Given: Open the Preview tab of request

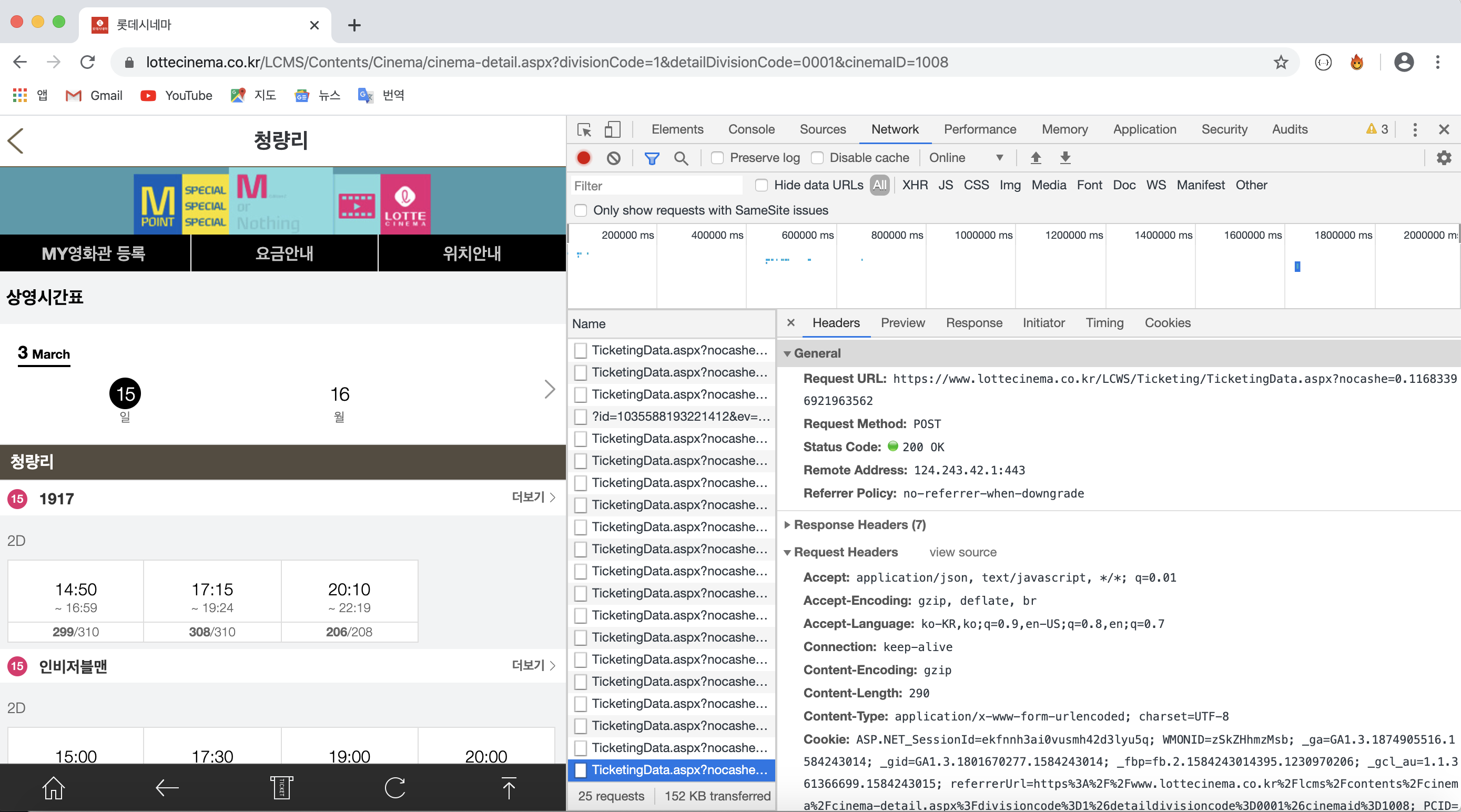Looking at the screenshot, I should 902,323.
